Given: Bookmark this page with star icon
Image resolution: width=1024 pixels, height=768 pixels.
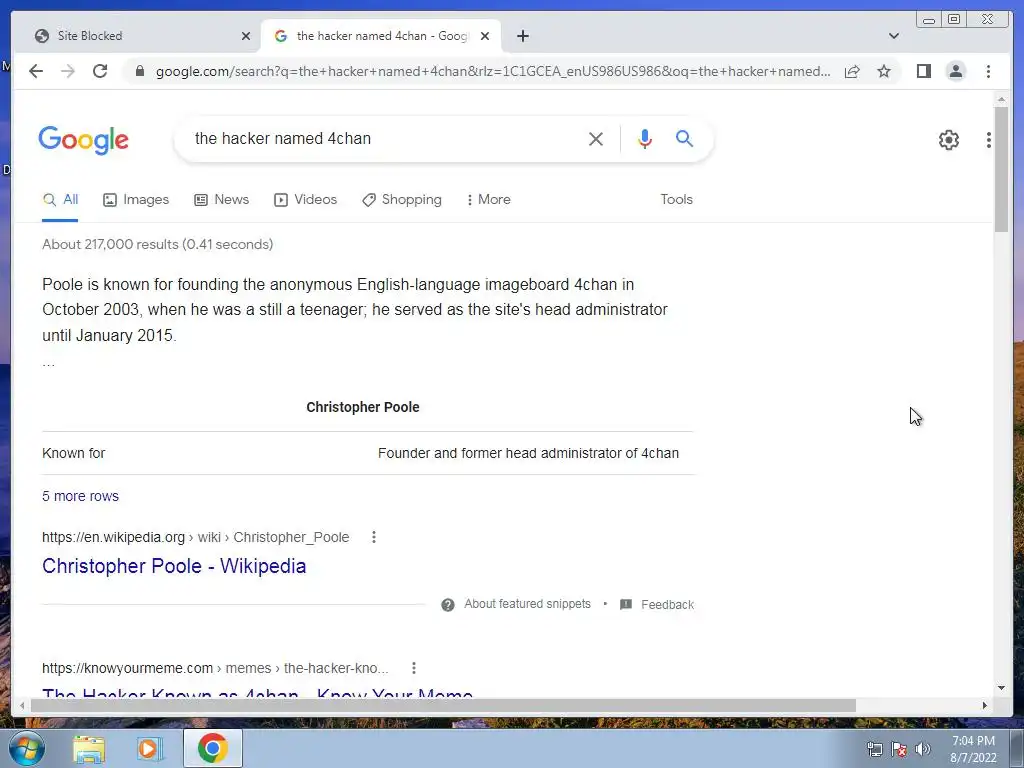Looking at the screenshot, I should (x=884, y=71).
